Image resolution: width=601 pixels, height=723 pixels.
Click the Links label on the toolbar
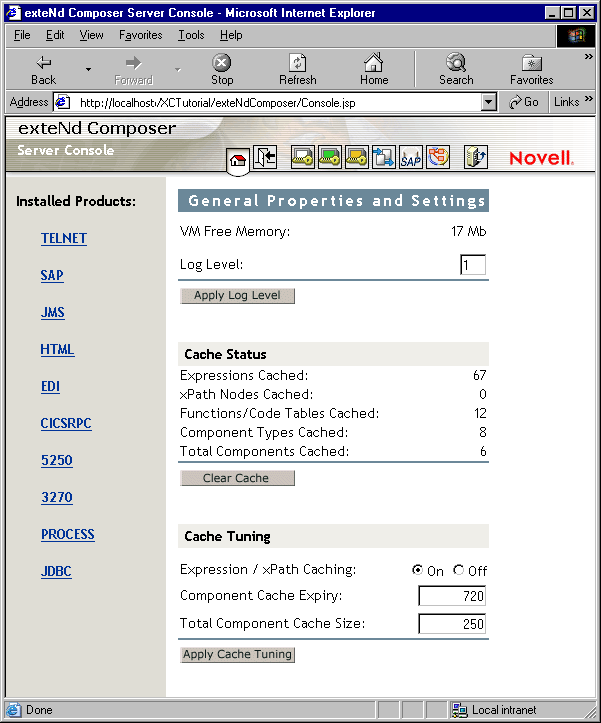[x=566, y=102]
